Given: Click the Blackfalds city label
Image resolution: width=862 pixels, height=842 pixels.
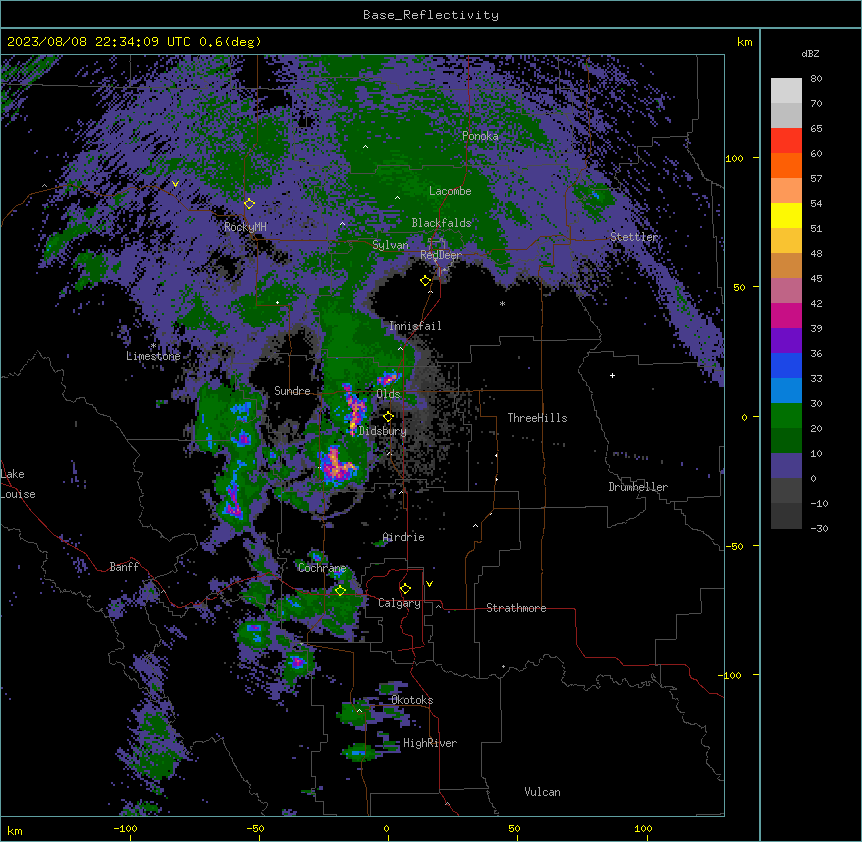Looking at the screenshot, I should pos(441,223).
